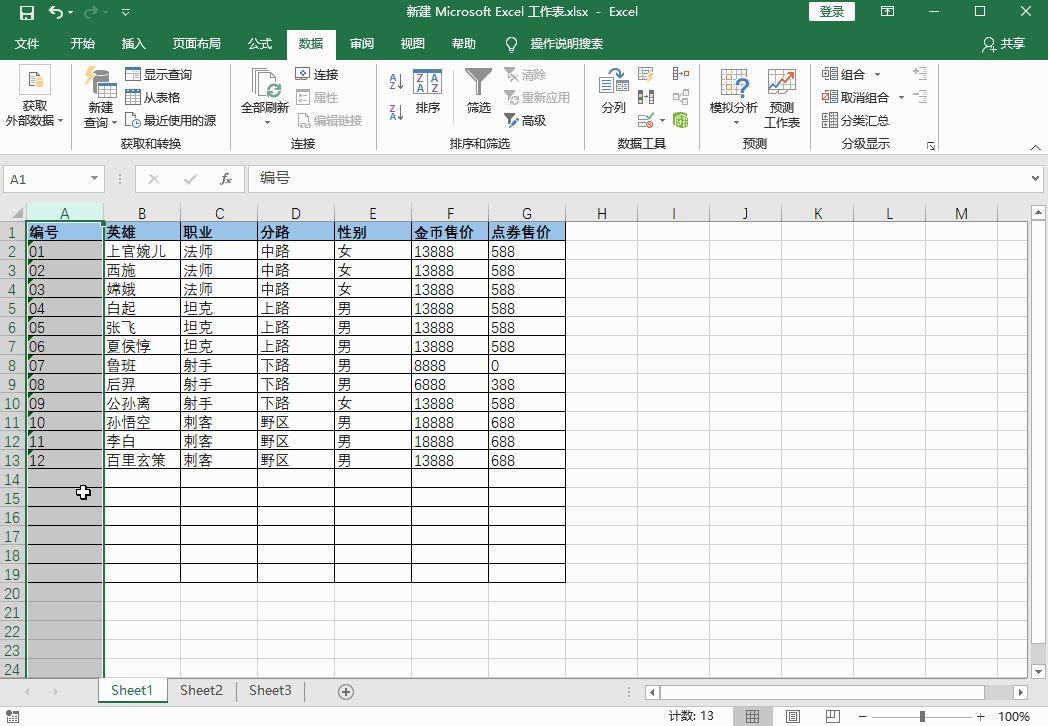Open the Text to Columns (分列) tool
The width and height of the screenshot is (1048, 726).
pyautogui.click(x=613, y=91)
